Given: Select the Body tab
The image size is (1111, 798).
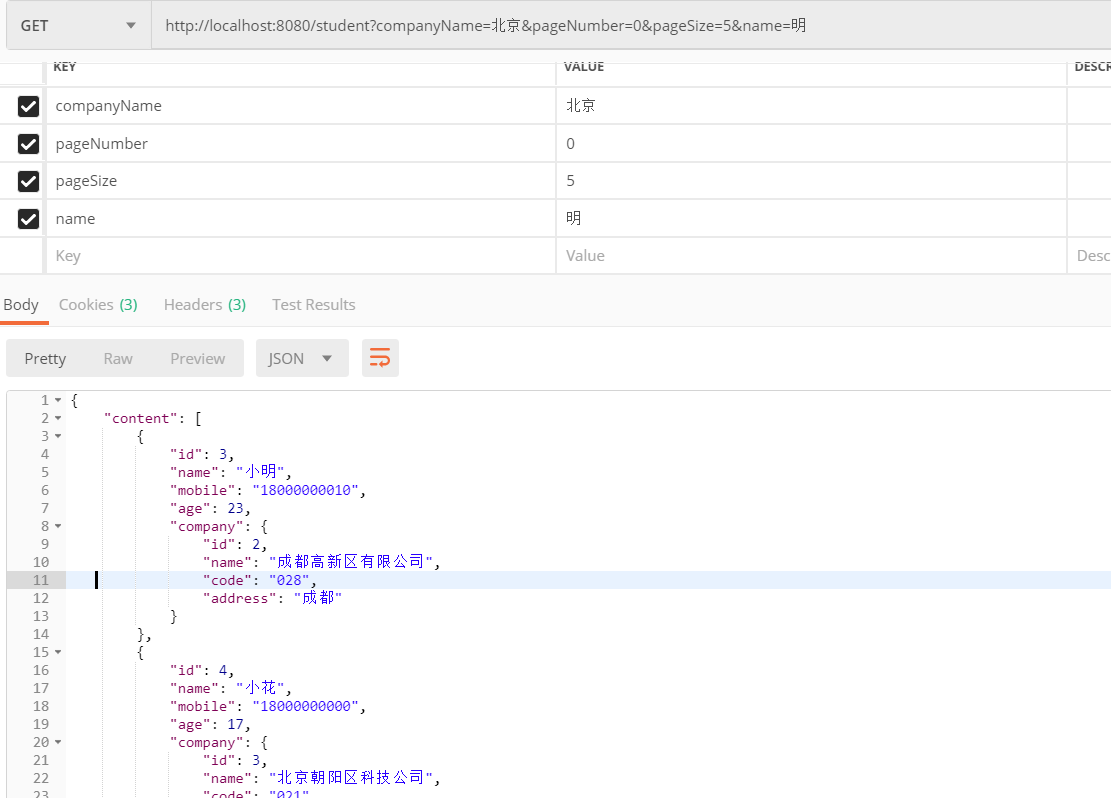Looking at the screenshot, I should tap(22, 304).
